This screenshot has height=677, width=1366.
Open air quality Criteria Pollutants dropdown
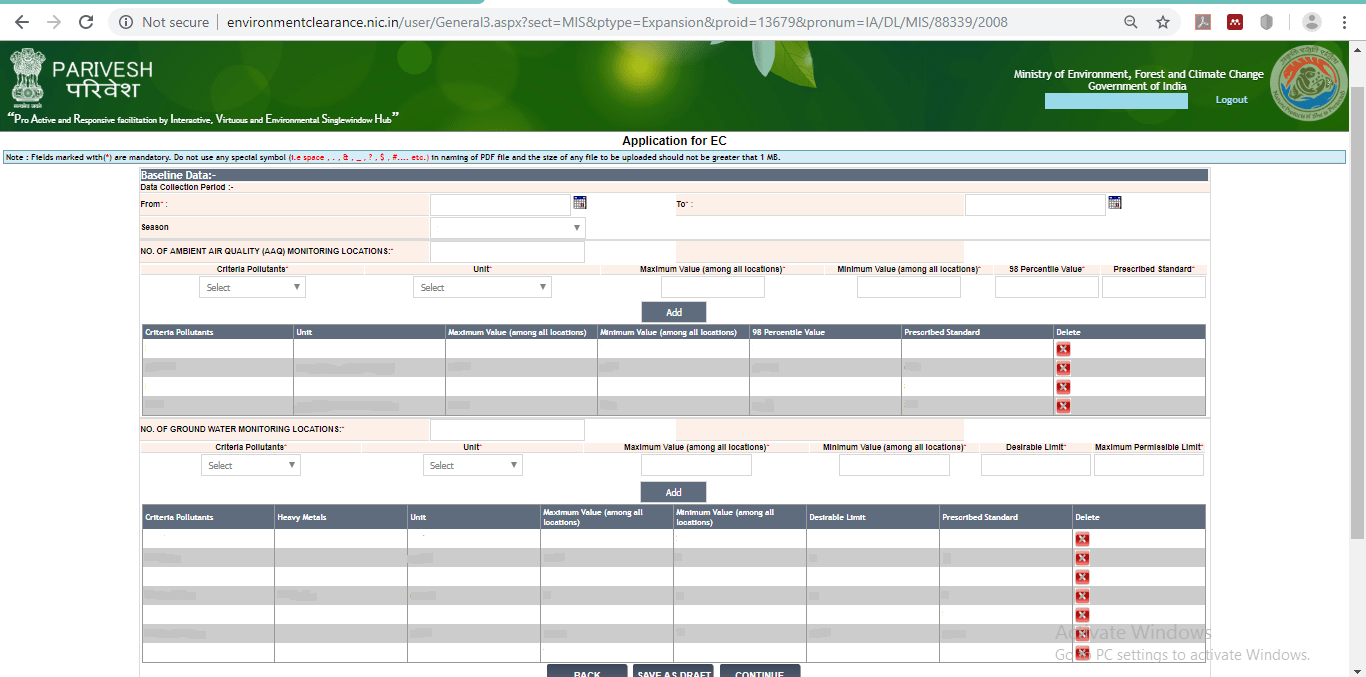[x=252, y=288]
